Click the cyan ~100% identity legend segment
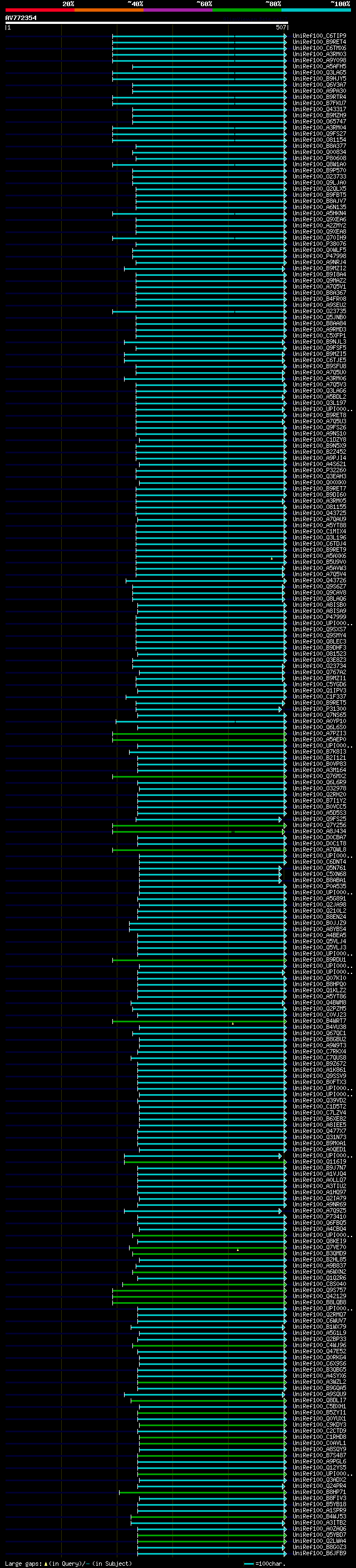Screen dimensions: 356x1568 click(x=316, y=10)
